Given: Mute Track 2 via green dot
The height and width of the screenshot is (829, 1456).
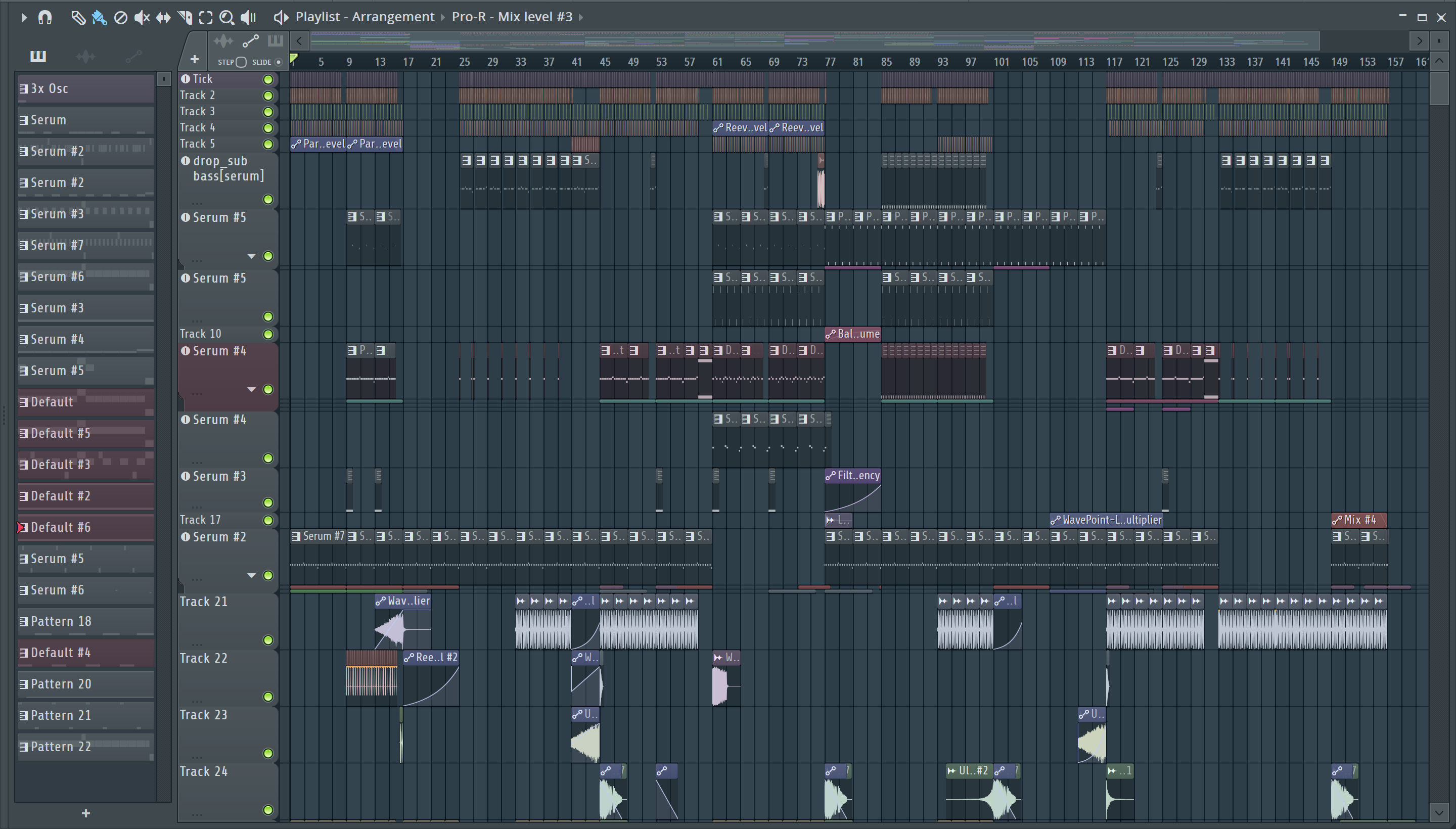Looking at the screenshot, I should click(x=267, y=96).
